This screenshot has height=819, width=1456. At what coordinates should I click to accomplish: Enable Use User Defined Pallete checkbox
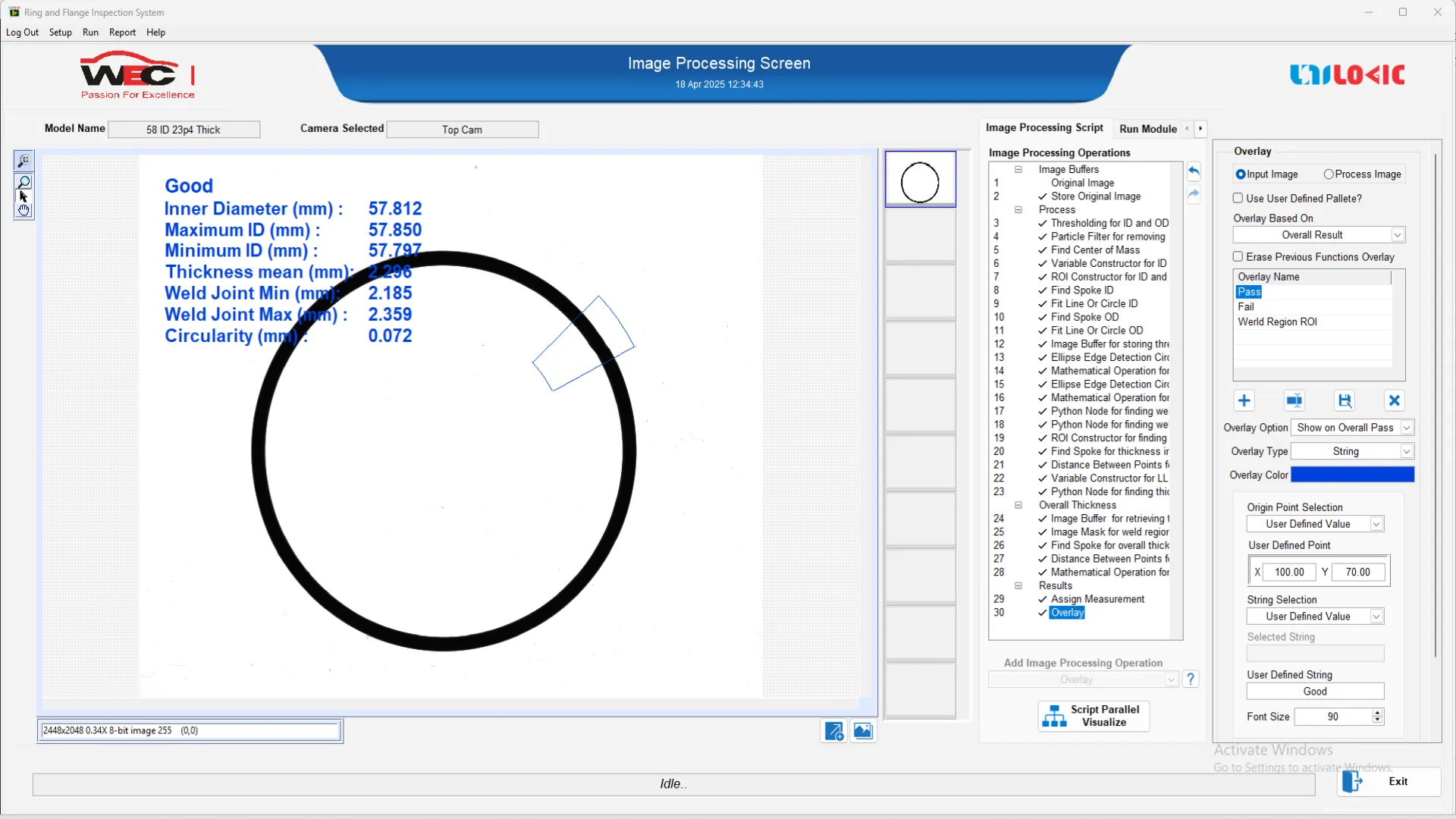click(1238, 198)
